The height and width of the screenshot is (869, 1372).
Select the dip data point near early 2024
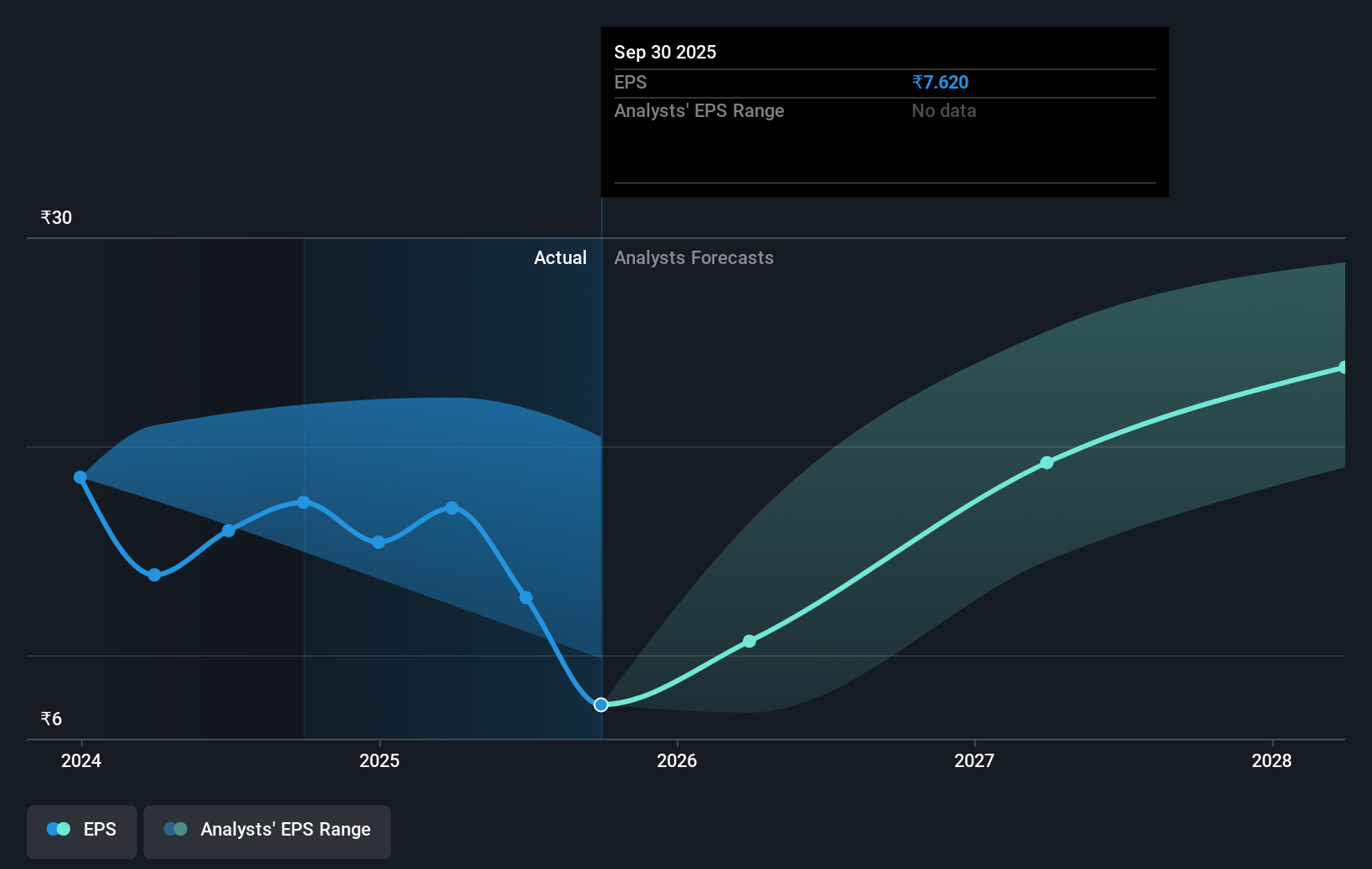tap(154, 575)
